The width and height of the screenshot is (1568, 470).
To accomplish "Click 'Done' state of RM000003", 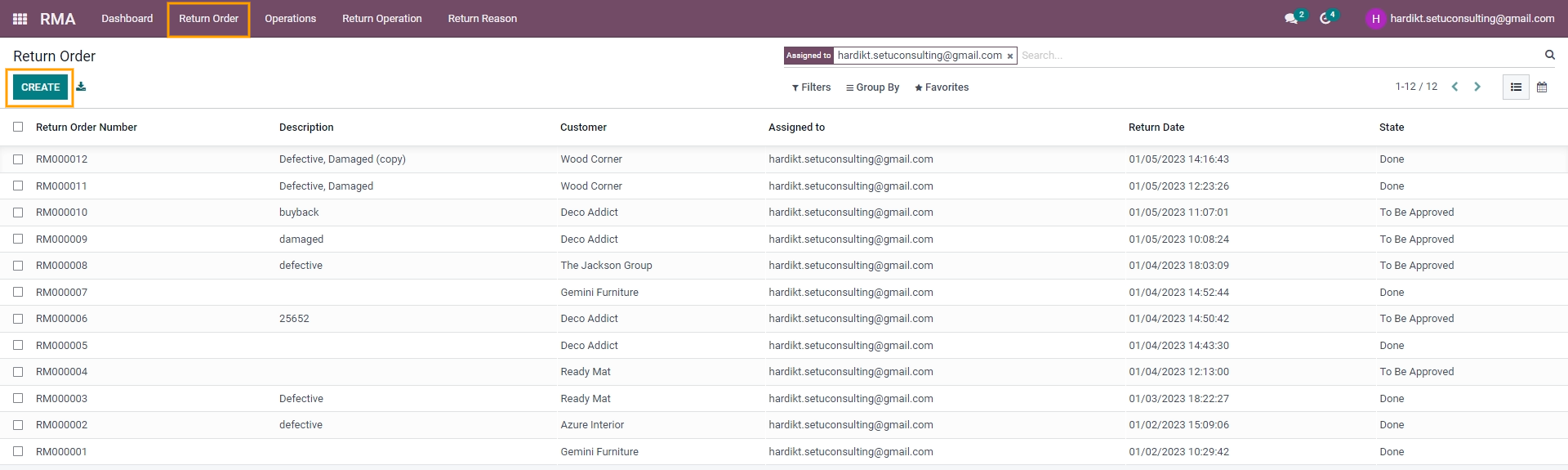I will 1392,398.
